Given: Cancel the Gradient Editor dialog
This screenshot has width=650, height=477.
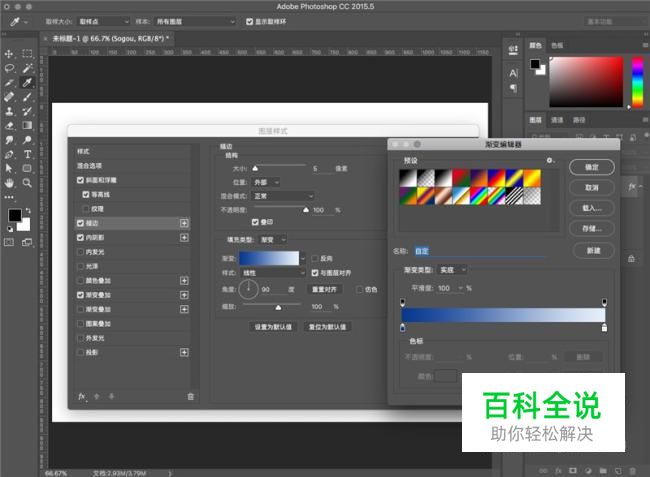Looking at the screenshot, I should (x=592, y=187).
